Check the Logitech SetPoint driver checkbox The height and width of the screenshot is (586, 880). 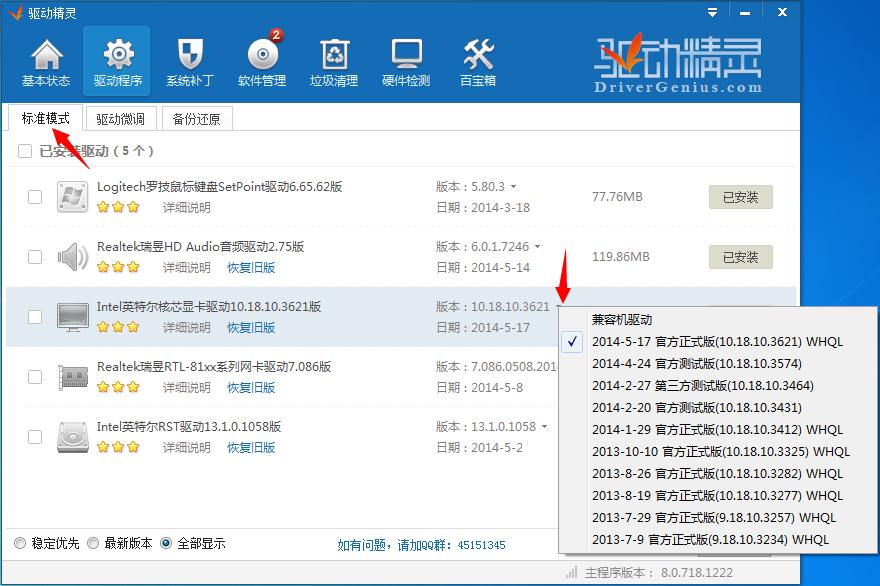(35, 197)
